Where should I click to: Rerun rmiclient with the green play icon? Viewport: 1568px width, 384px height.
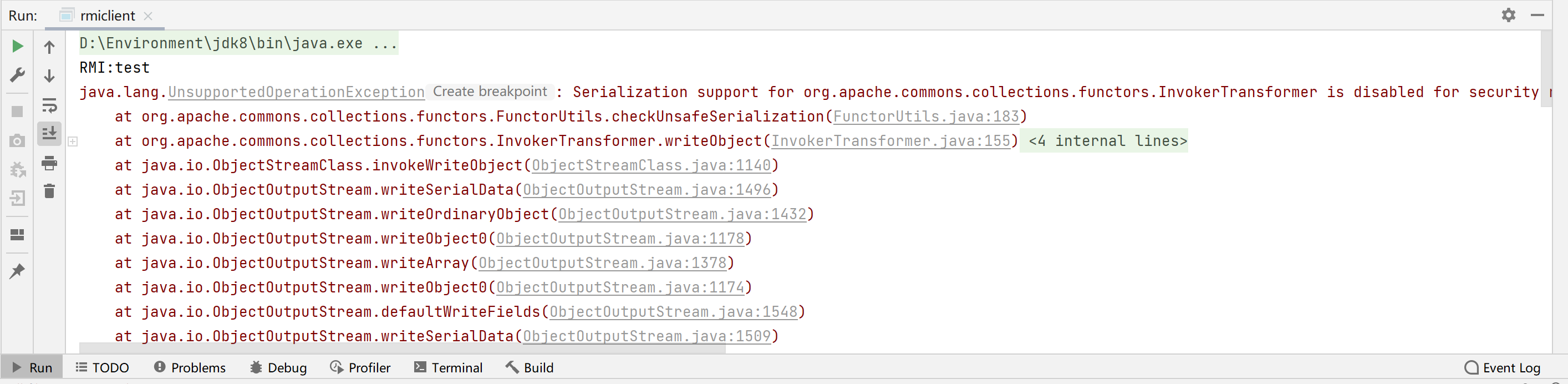(18, 46)
